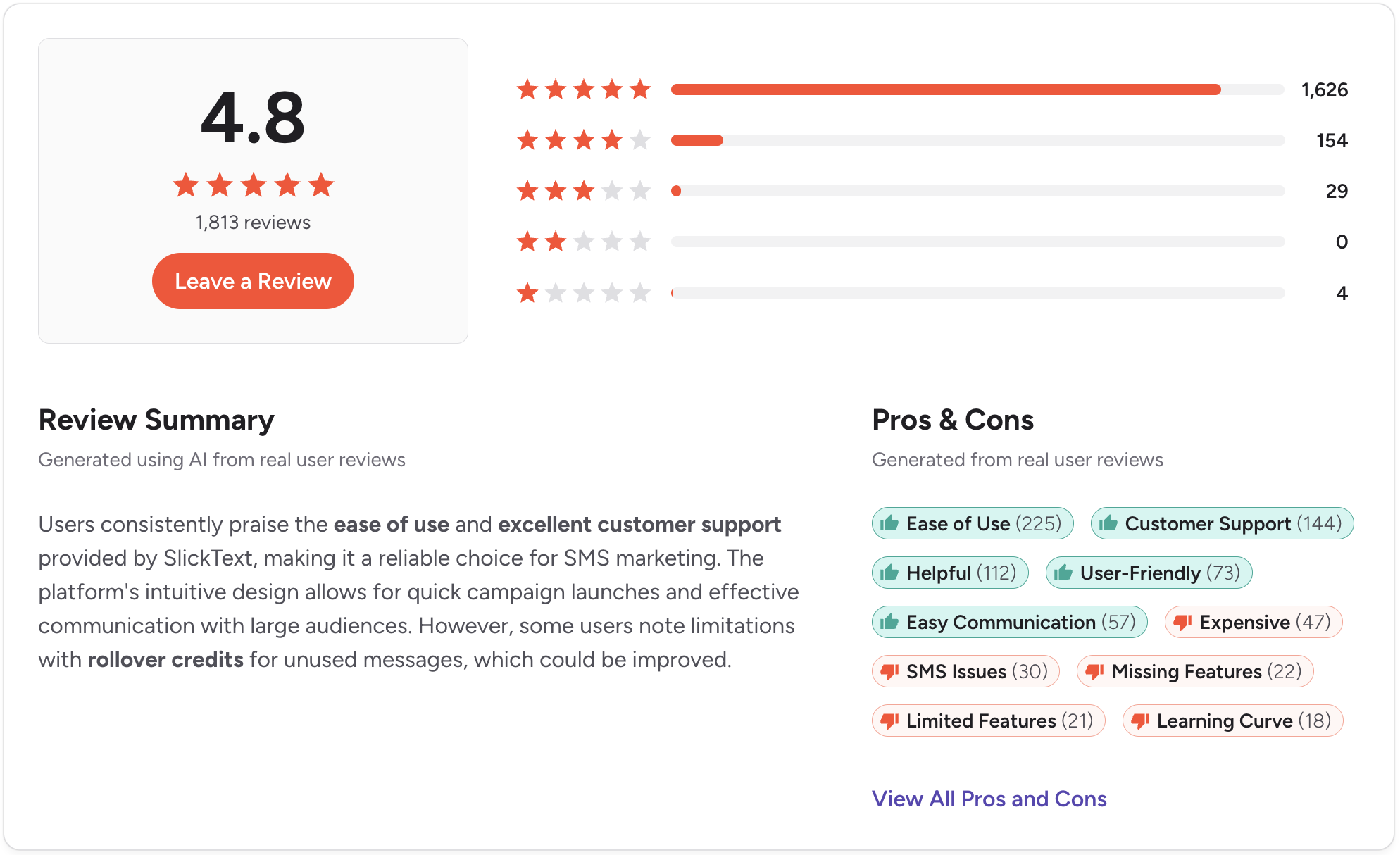Select the first star in the one-star row

pos(527,292)
